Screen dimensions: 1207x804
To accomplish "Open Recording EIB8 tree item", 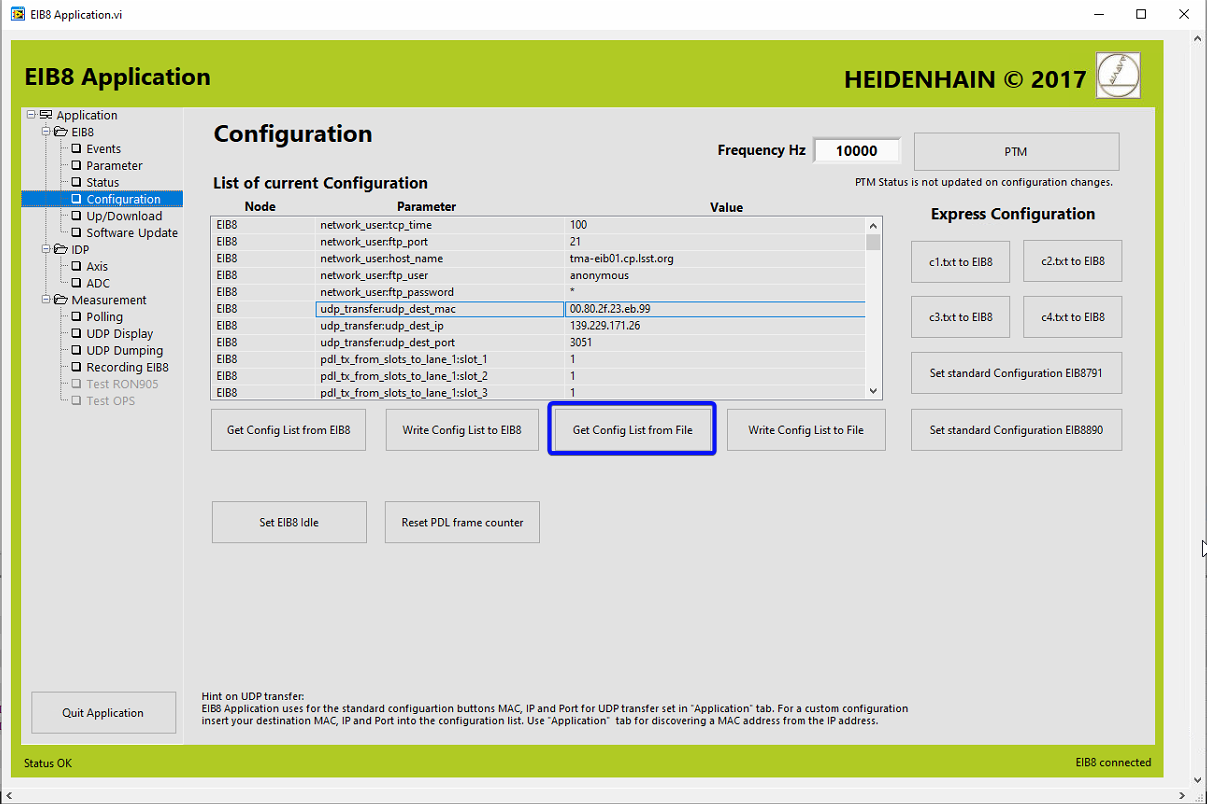I will pyautogui.click(x=127, y=368).
